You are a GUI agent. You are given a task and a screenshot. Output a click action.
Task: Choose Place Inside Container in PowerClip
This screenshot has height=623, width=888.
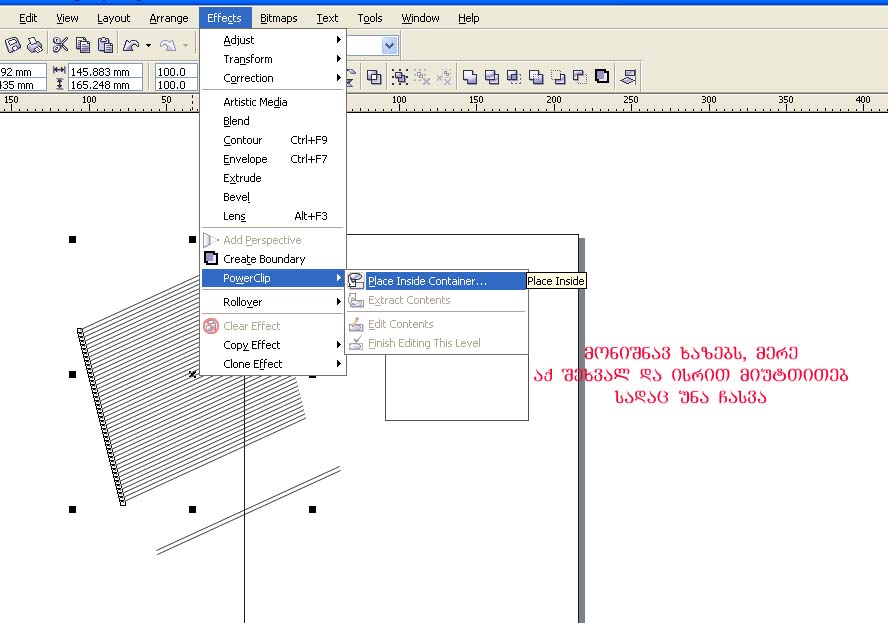click(x=427, y=281)
